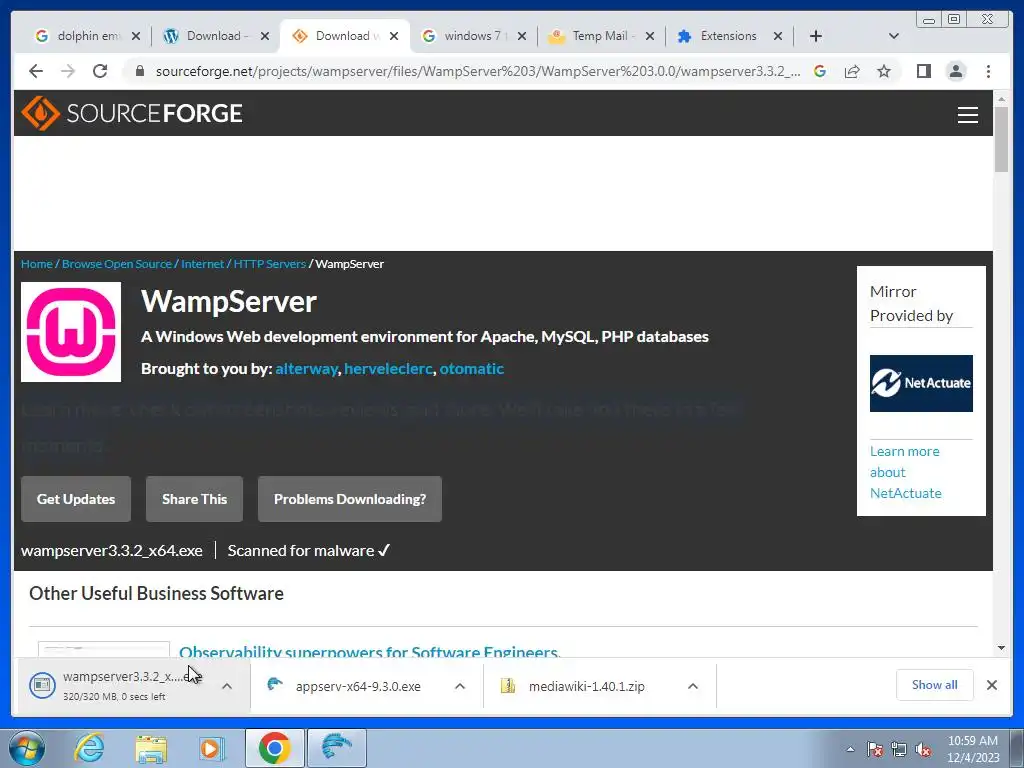The height and width of the screenshot is (768, 1024).
Task: Click Problems Downloading? button
Action: [x=349, y=499]
